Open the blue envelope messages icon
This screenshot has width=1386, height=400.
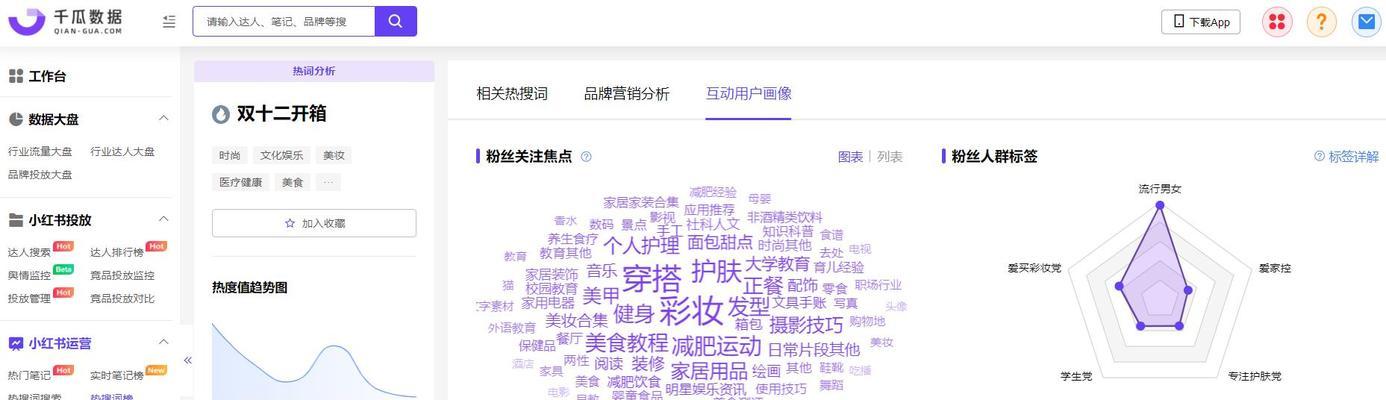[x=1366, y=22]
